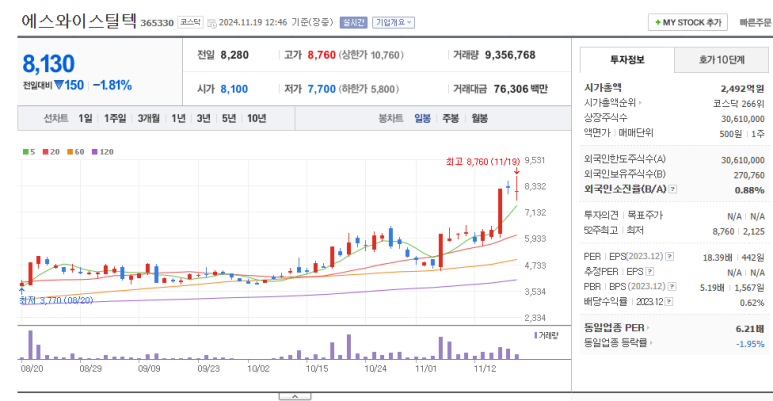The width and height of the screenshot is (773, 401).
Task: Click the 거래량 volume legend marker
Action: (546, 335)
